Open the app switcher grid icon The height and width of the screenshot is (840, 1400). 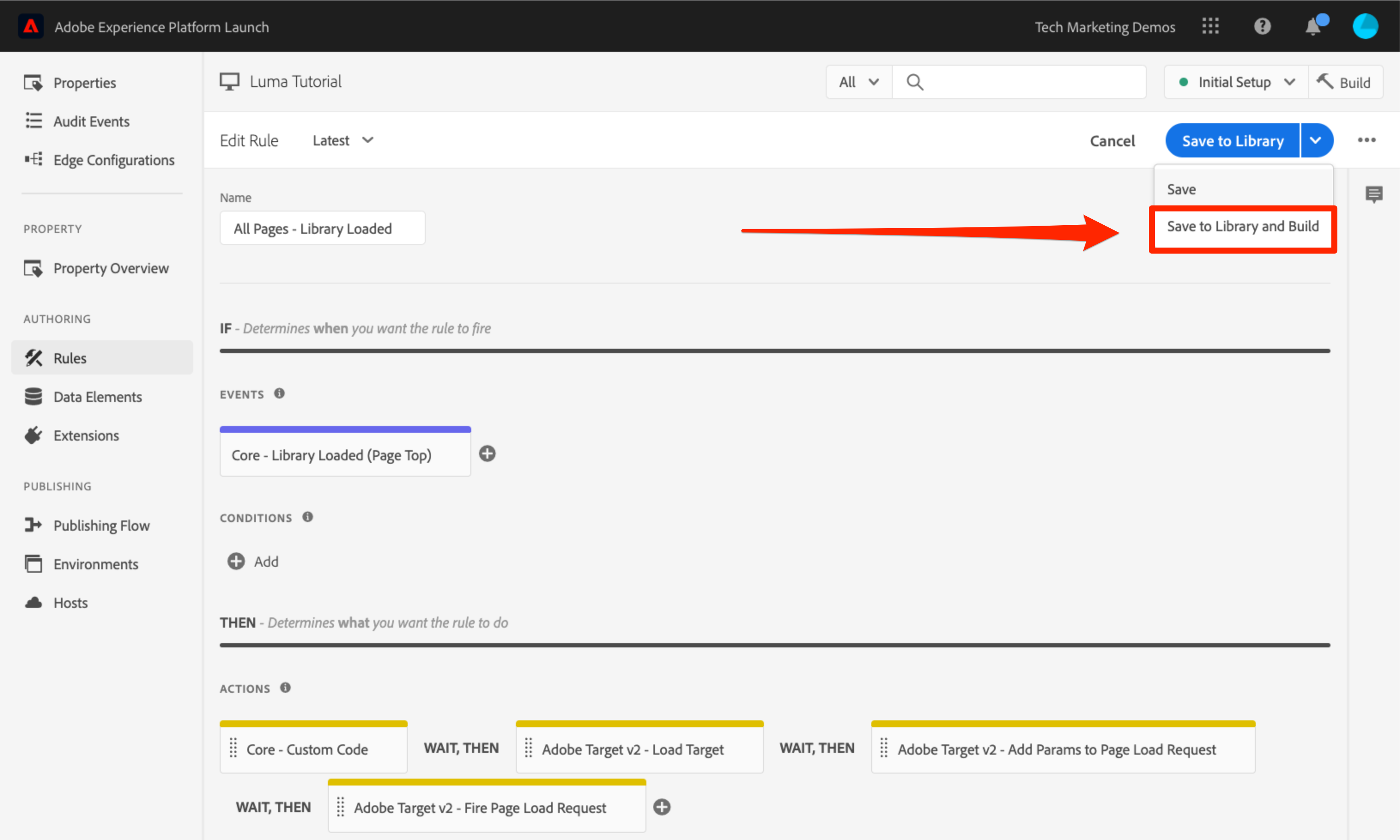1210,27
